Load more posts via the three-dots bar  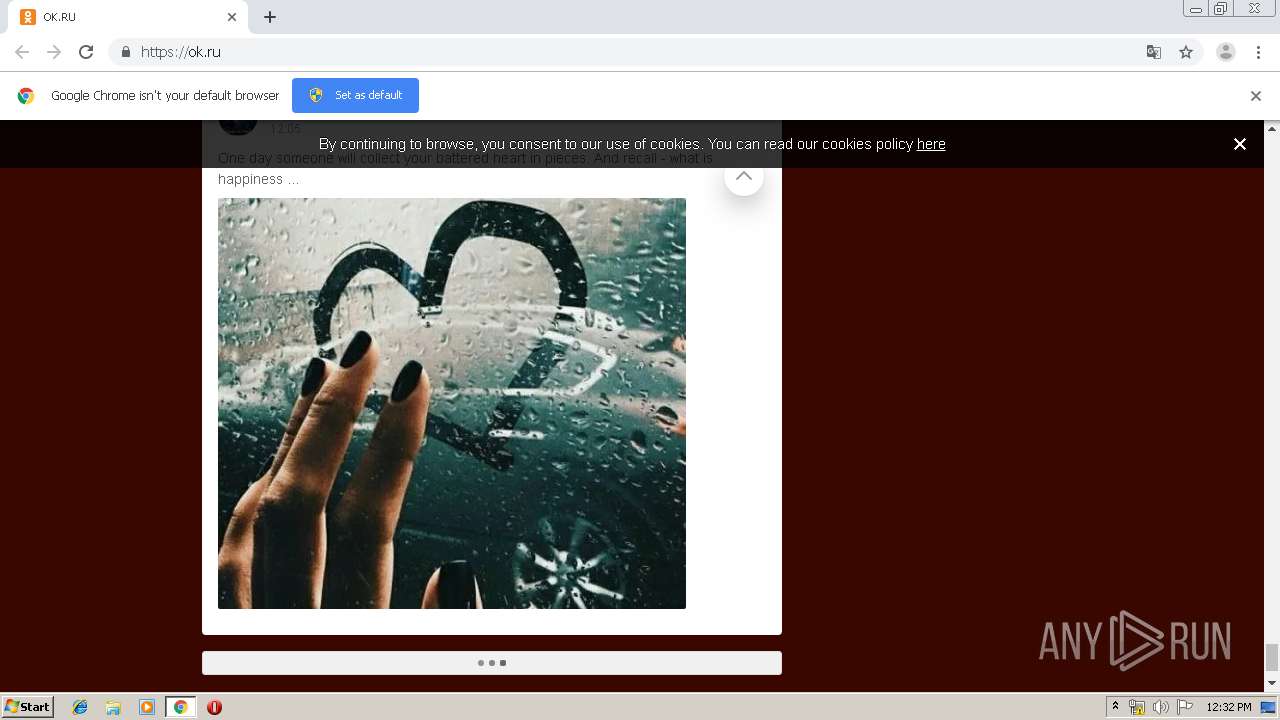[492, 663]
